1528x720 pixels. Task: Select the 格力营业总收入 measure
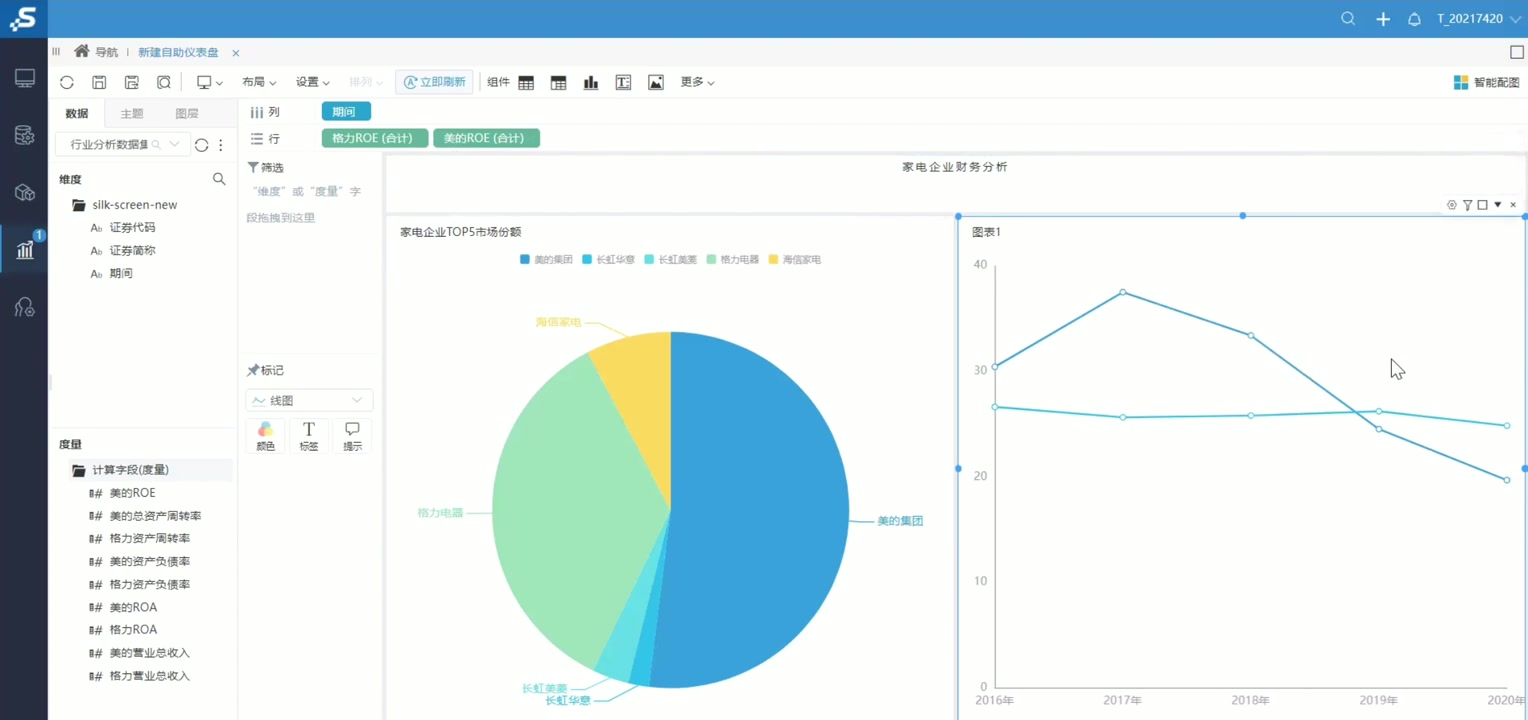(149, 676)
